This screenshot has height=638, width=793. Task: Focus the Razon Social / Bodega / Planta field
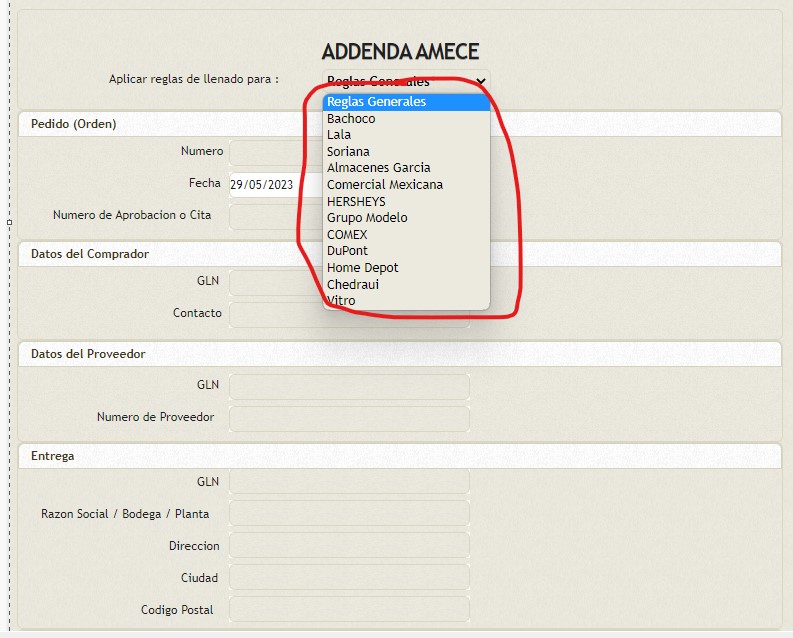pos(349,513)
